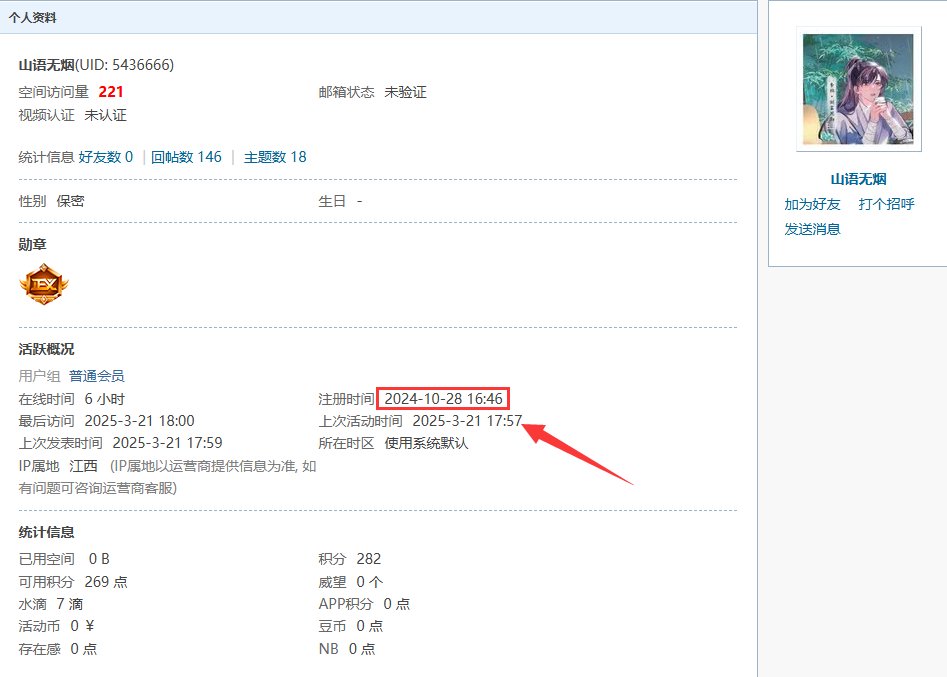Click the IP属地 江西 value
Screen dimensions: 947x677
click(84, 466)
